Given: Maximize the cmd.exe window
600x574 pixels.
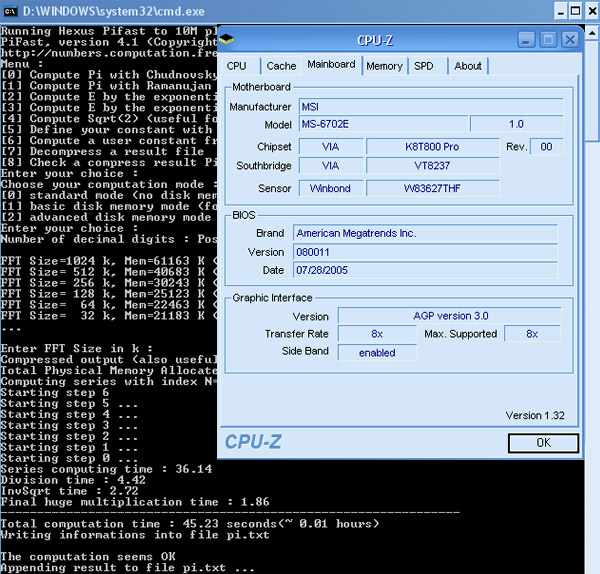Looking at the screenshot, I should [x=576, y=11].
